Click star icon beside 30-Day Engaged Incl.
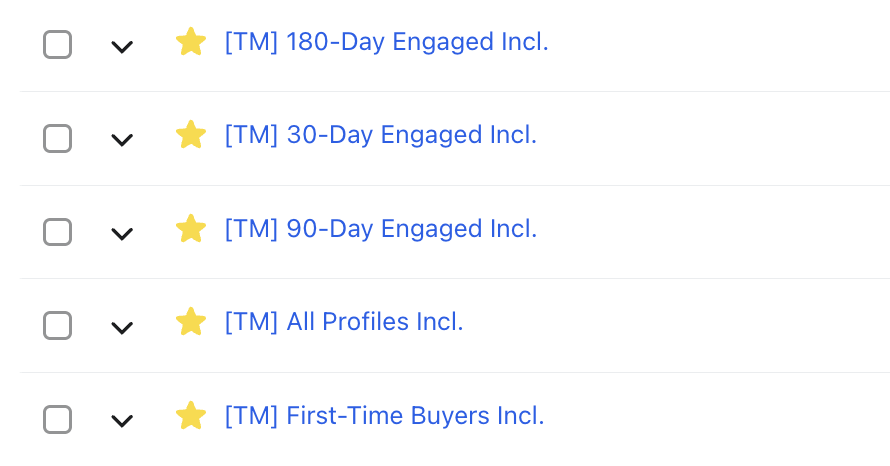 pyautogui.click(x=190, y=135)
